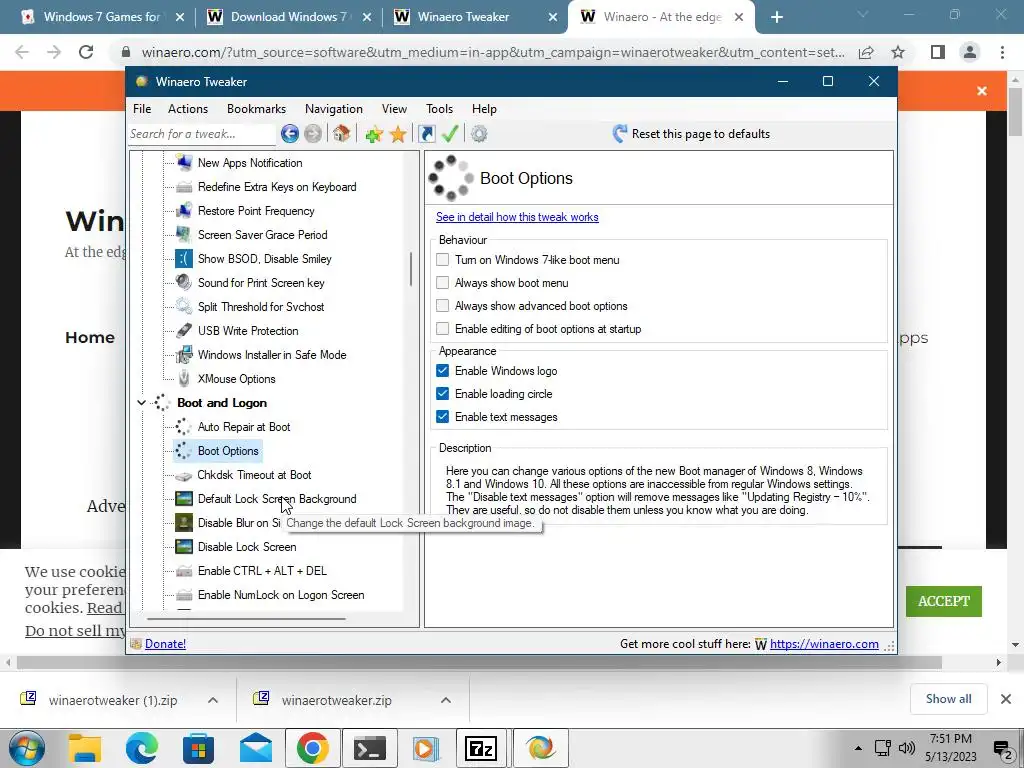
Task: Click the Disable Lock Screen icon
Action: [x=184, y=547]
